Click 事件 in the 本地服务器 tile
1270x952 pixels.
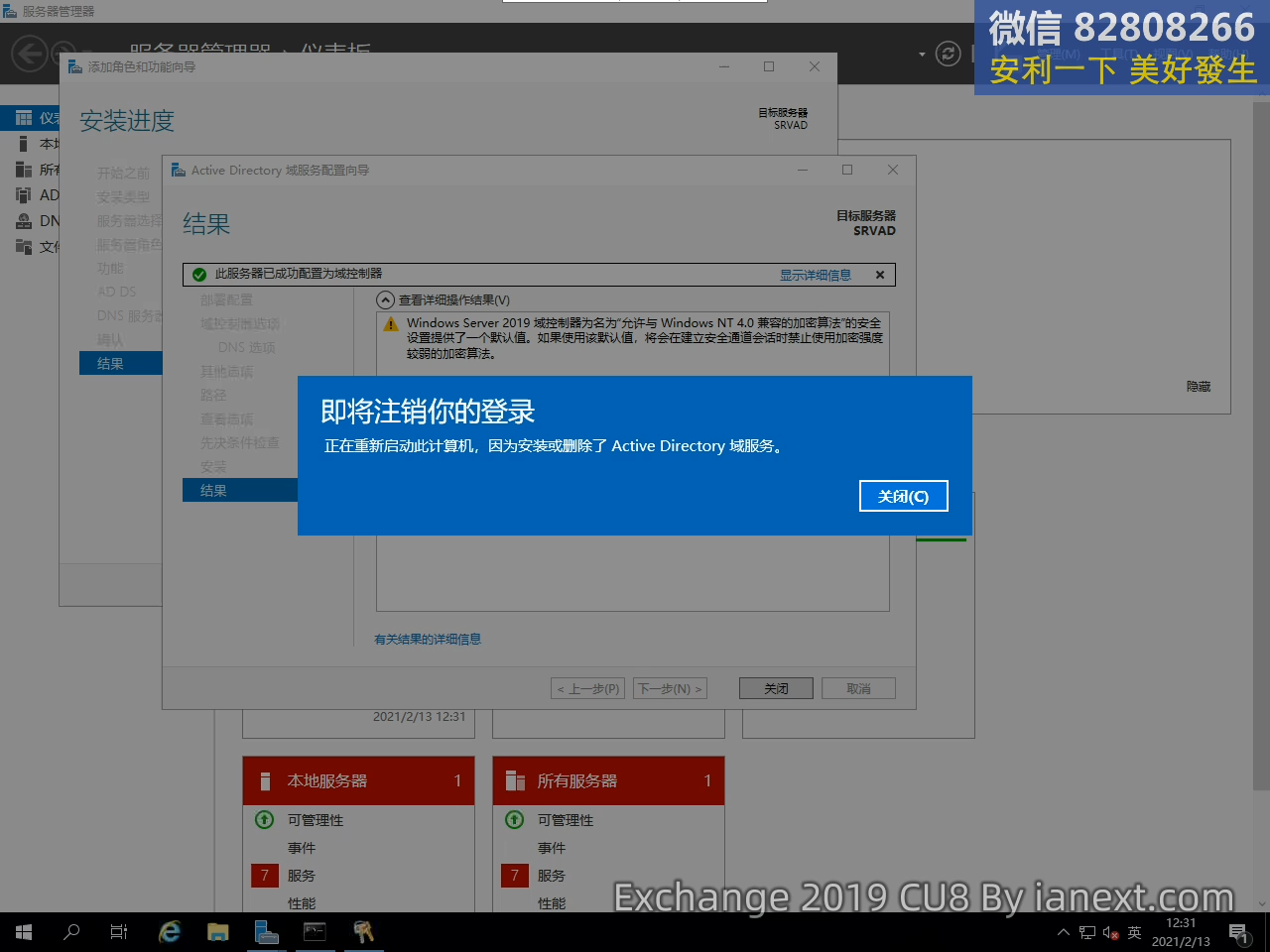click(302, 848)
